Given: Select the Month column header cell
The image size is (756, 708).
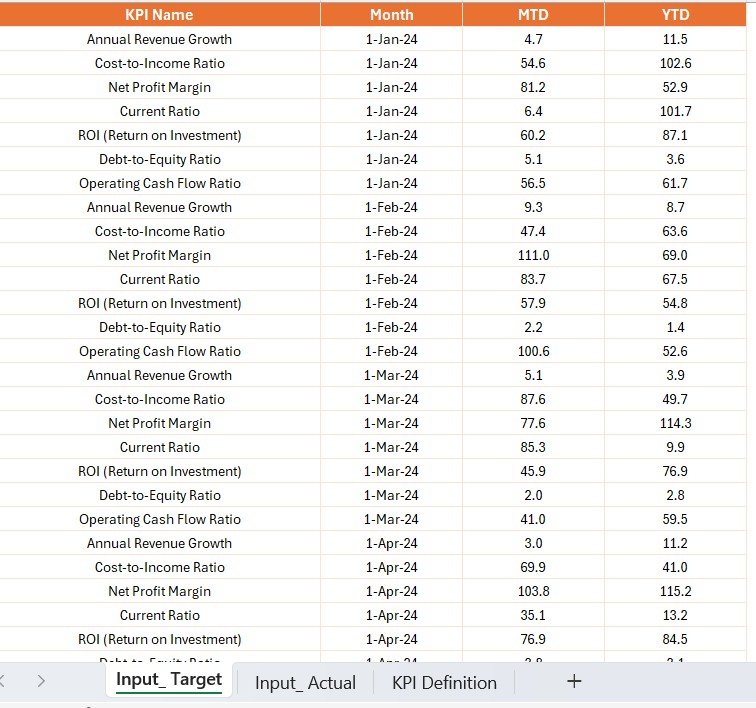Looking at the screenshot, I should click(392, 14).
